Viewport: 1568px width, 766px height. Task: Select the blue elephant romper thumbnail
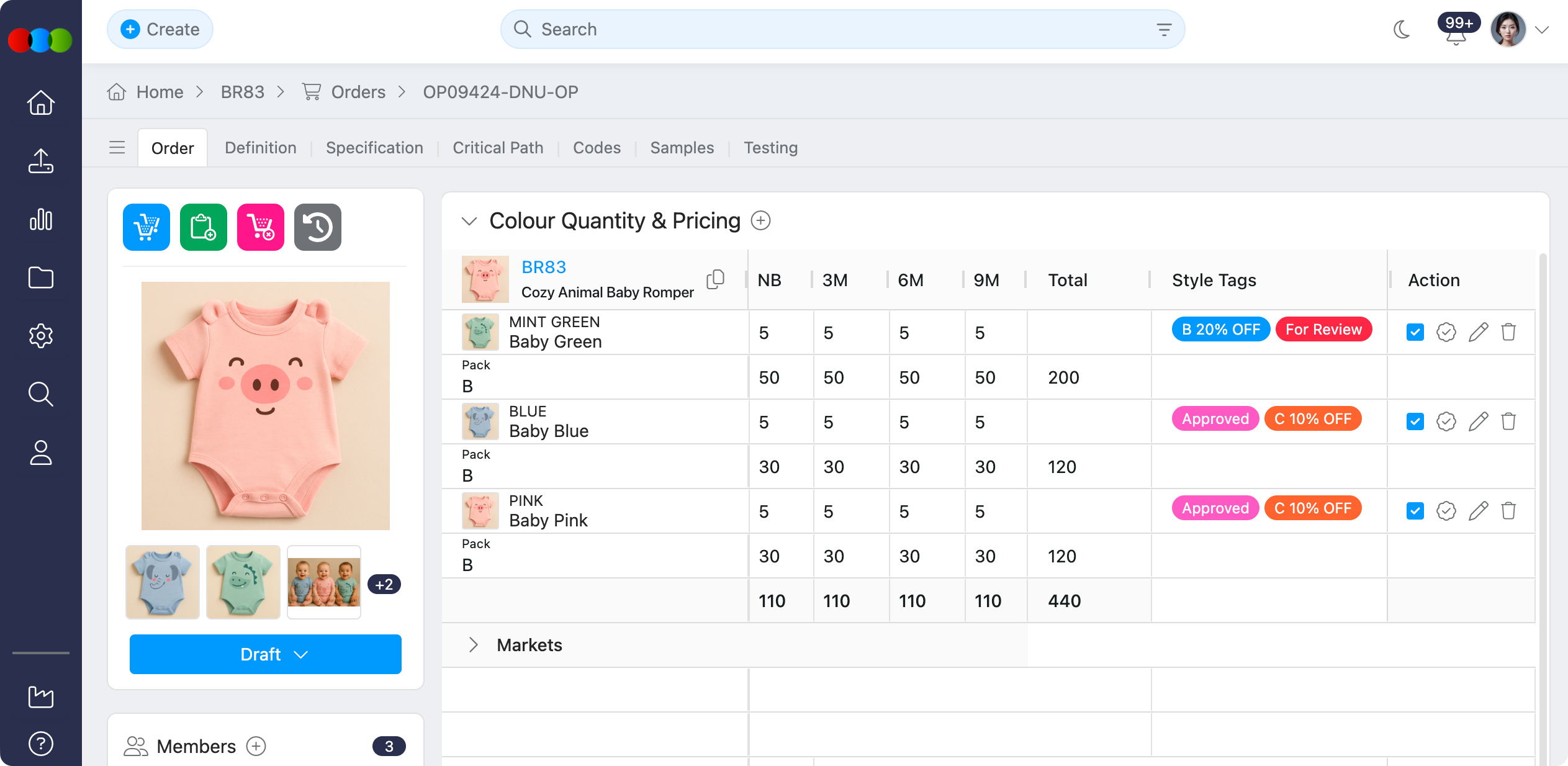tap(163, 582)
